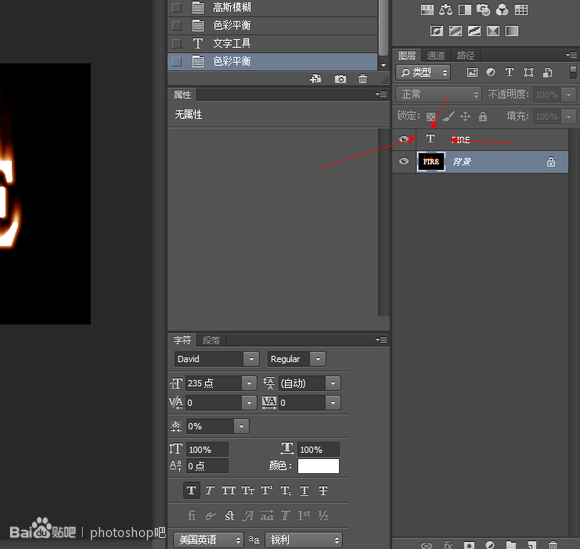The image size is (580, 549).
Task: Create new document from history state
Action: click(316, 79)
